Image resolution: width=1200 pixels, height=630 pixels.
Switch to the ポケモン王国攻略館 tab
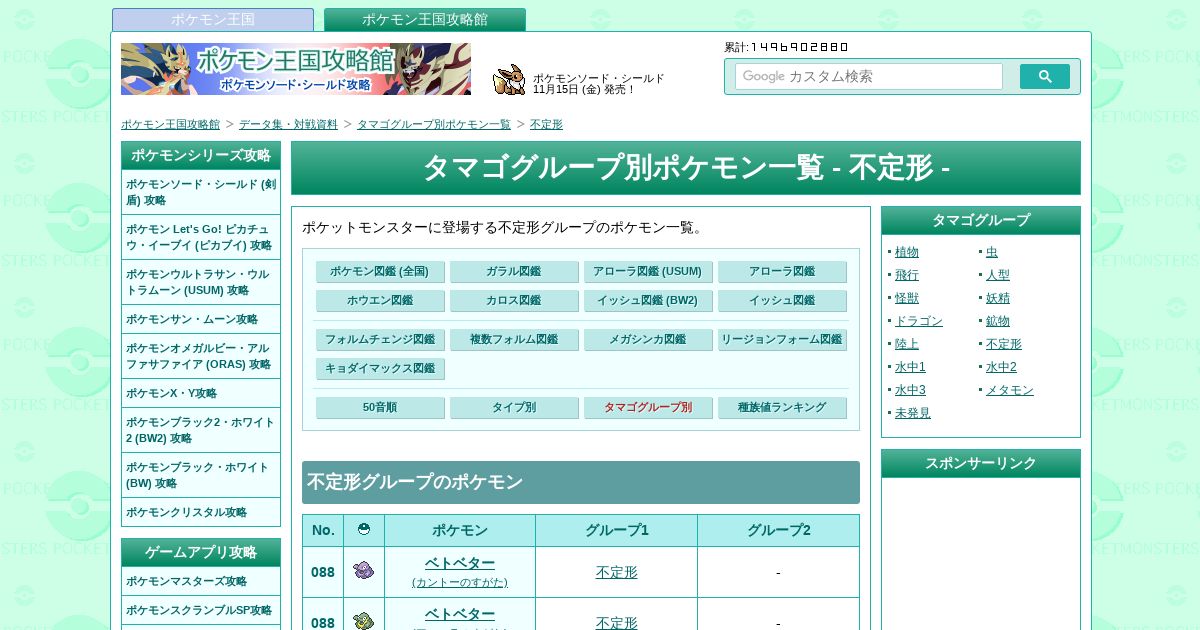coord(425,19)
